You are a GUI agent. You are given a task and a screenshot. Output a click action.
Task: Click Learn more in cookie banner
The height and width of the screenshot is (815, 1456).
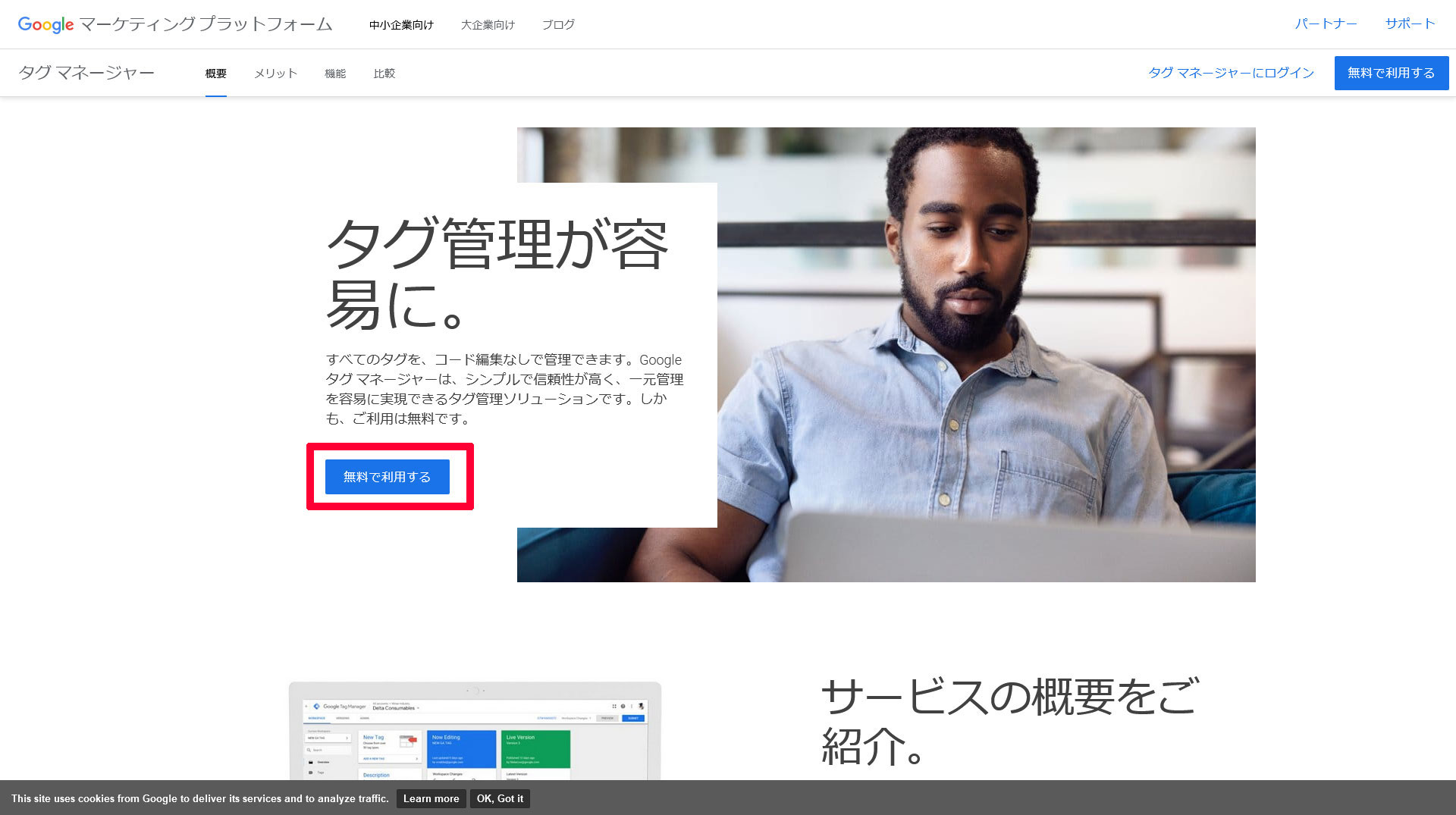[431, 798]
